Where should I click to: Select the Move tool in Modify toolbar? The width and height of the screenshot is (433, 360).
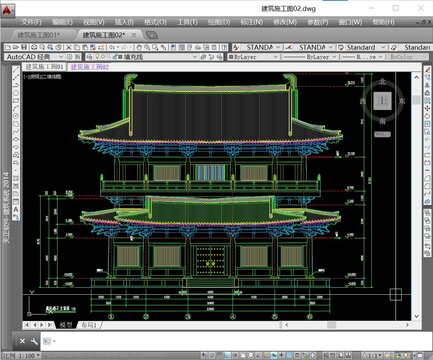coord(427,108)
